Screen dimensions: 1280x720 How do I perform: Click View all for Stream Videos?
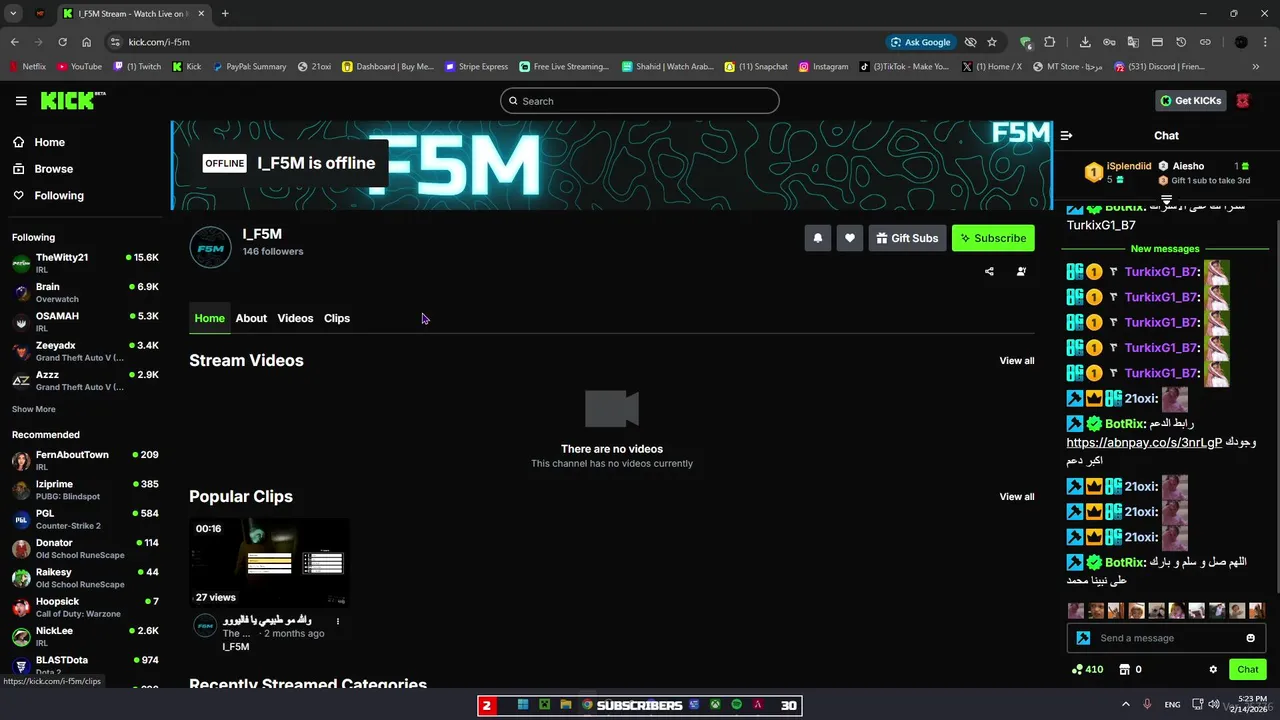[1017, 361]
